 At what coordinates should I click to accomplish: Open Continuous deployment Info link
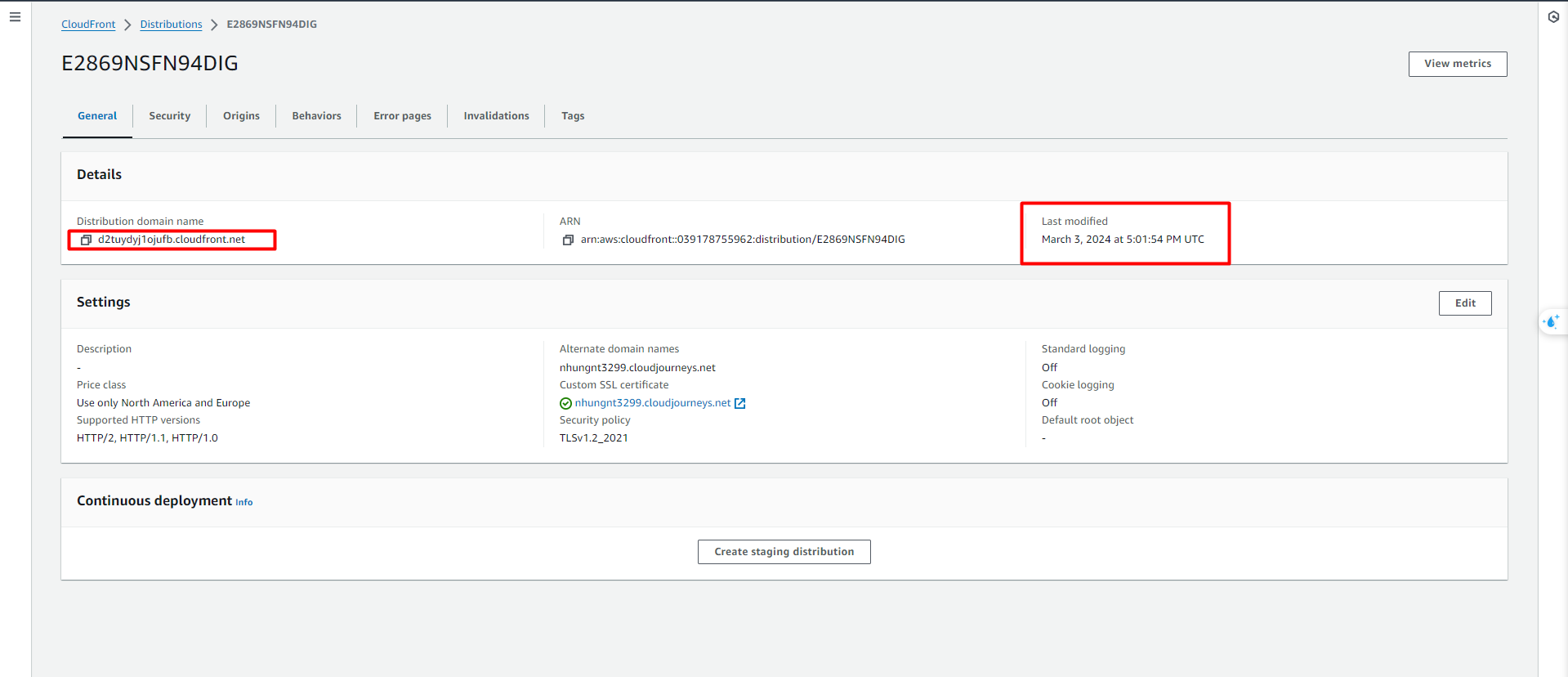coord(244,502)
